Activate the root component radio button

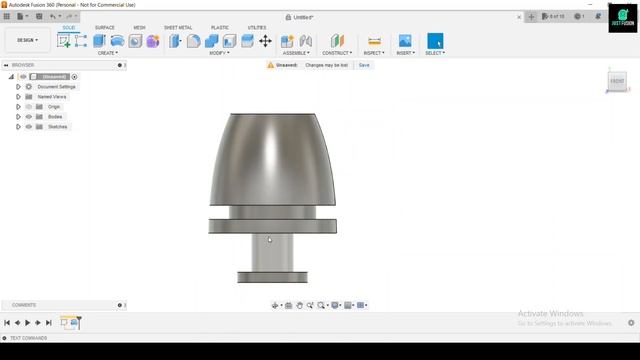tap(74, 77)
